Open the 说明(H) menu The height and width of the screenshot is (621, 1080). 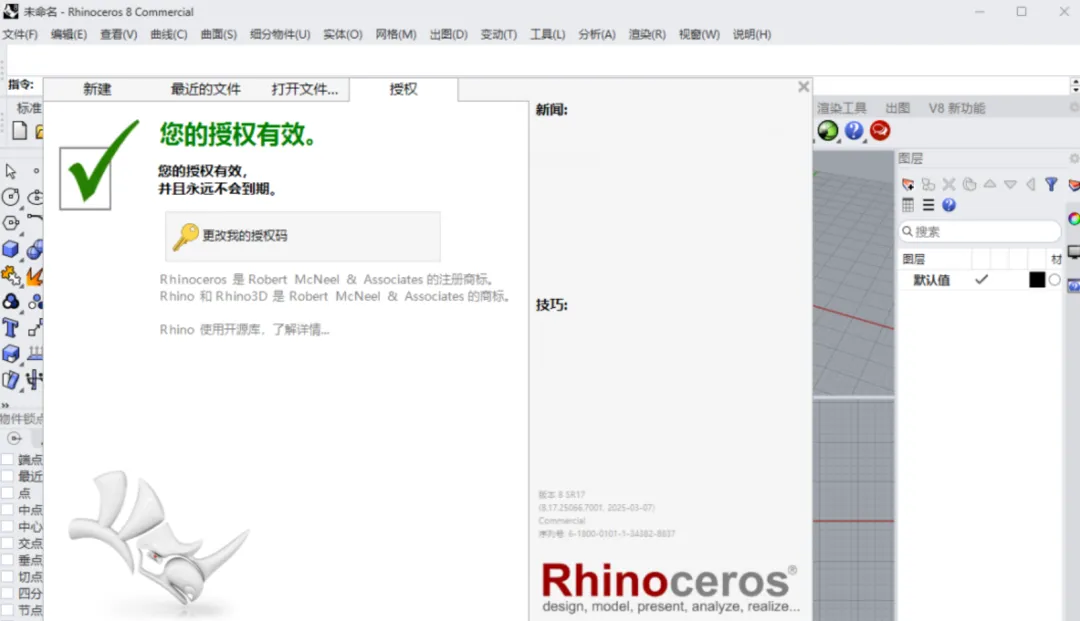pyautogui.click(x=751, y=34)
